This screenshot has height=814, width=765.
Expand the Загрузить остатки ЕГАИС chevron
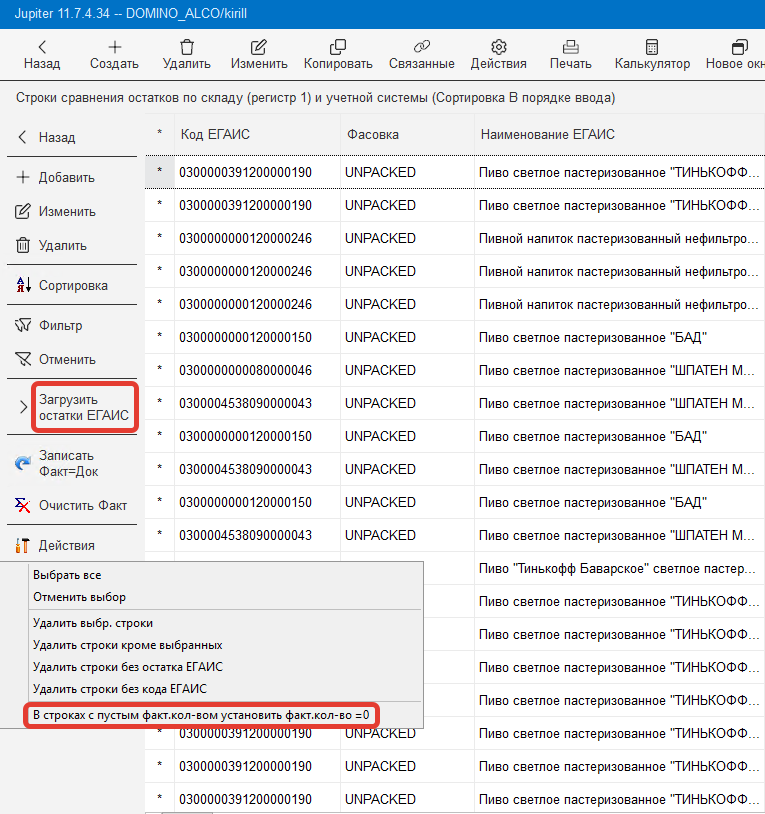click(x=23, y=407)
